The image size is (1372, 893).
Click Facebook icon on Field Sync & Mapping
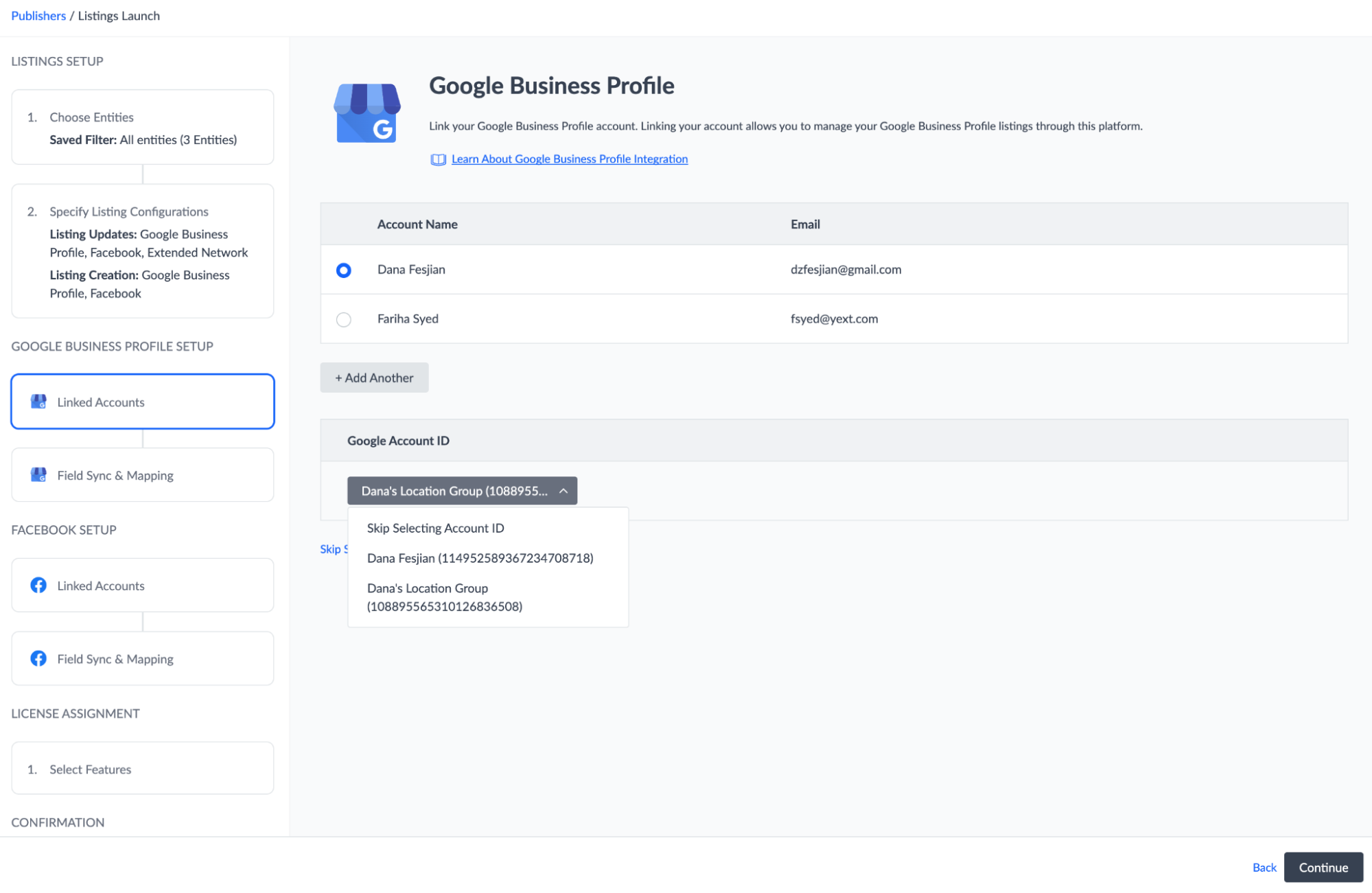38,658
